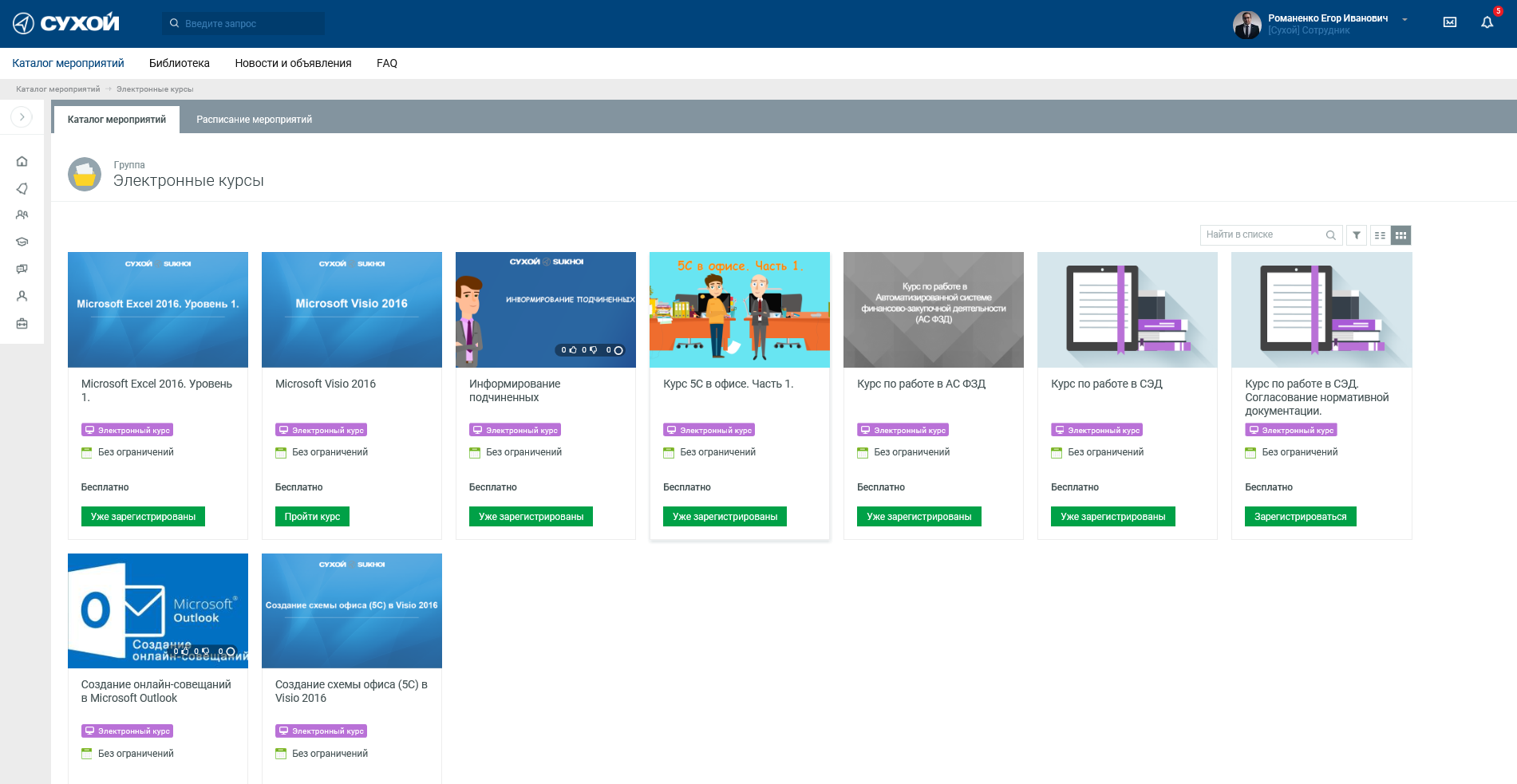
Task: Click Пройти курс button for Visio 2016
Action: (312, 517)
